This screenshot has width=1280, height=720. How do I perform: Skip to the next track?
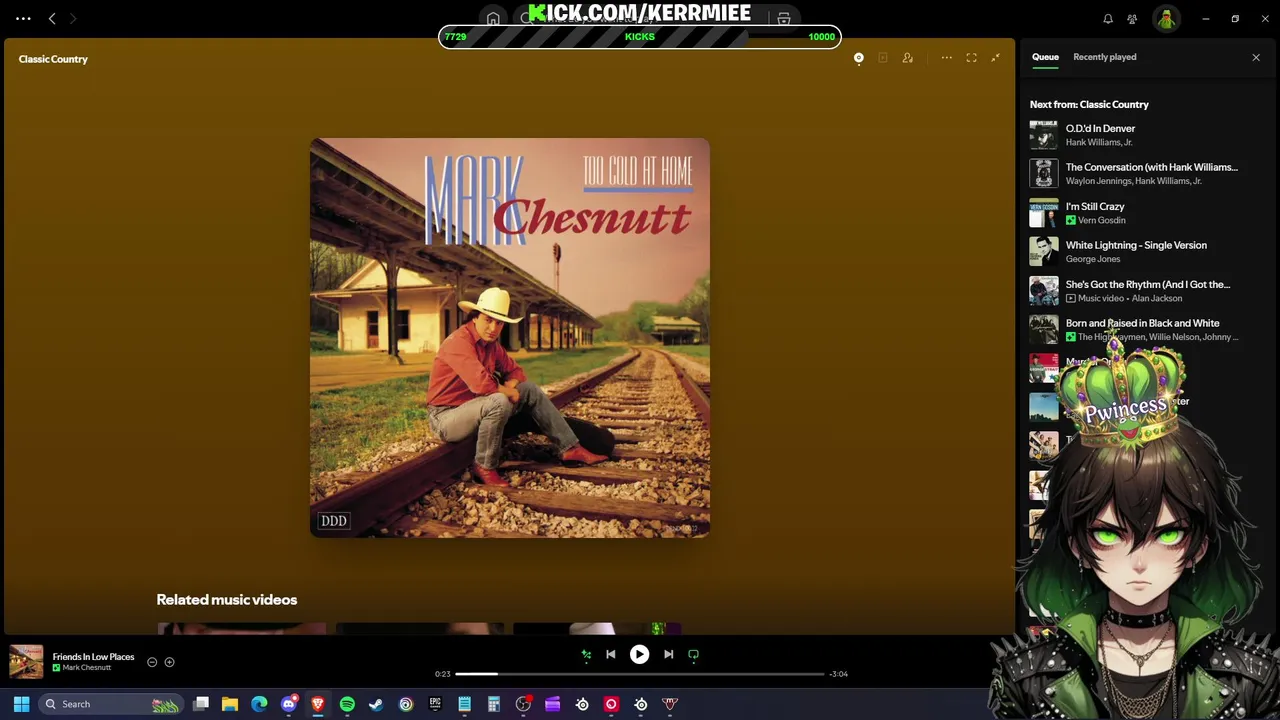(x=668, y=655)
